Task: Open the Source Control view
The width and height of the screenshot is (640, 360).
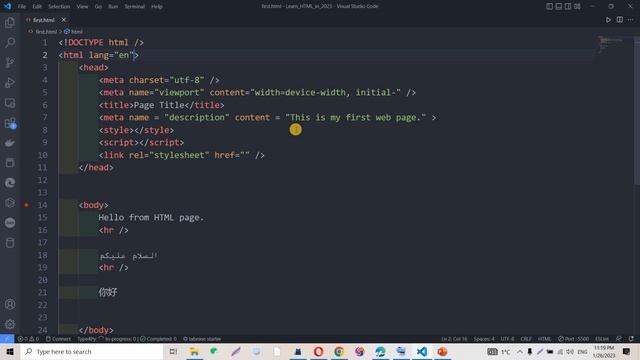Action: (10, 62)
